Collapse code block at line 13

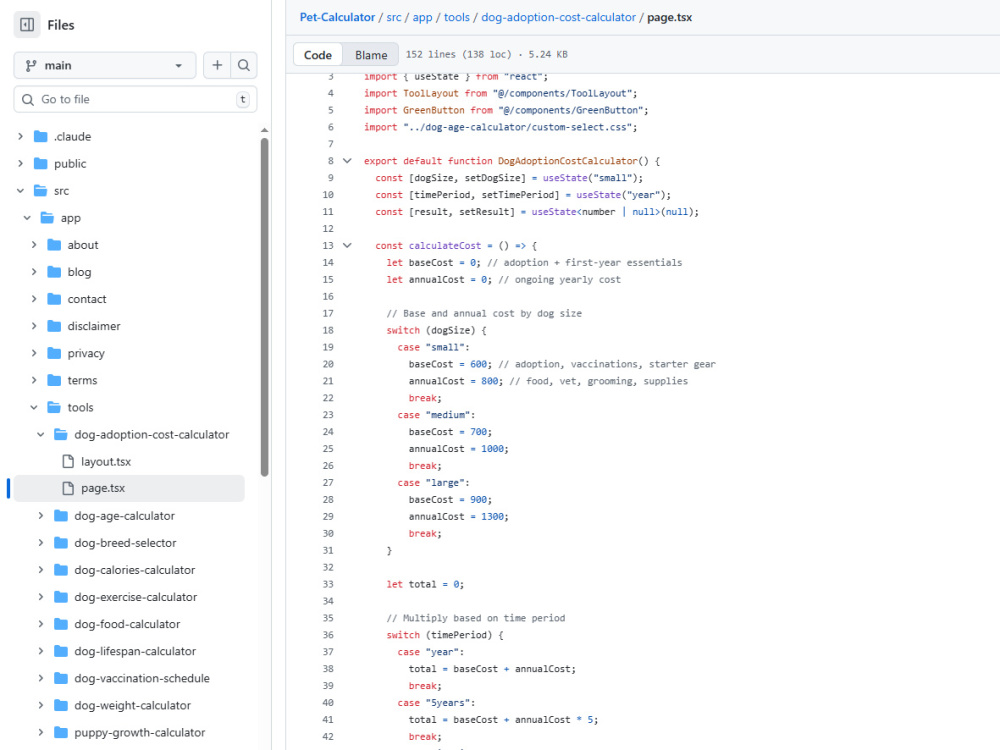347,246
